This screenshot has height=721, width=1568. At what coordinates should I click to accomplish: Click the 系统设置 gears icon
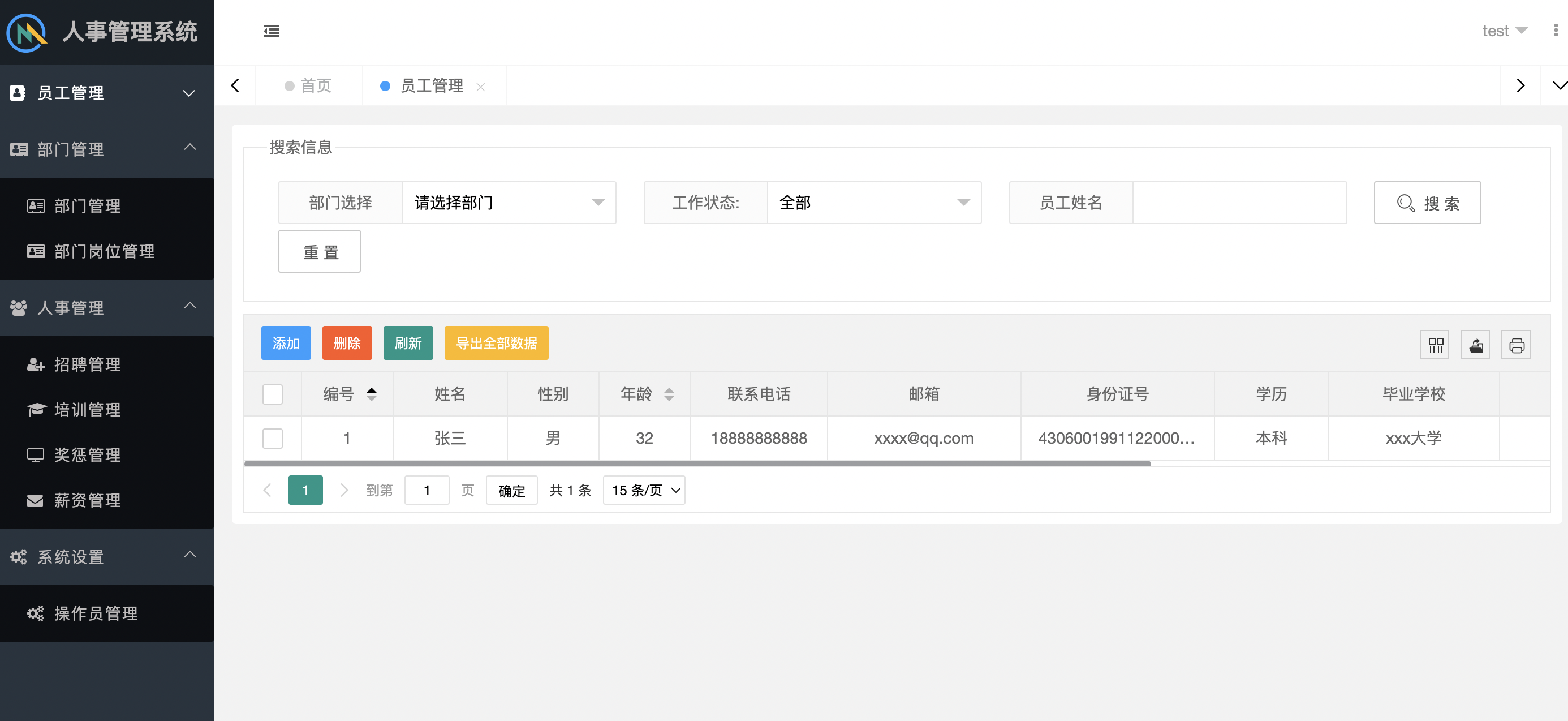click(x=19, y=556)
